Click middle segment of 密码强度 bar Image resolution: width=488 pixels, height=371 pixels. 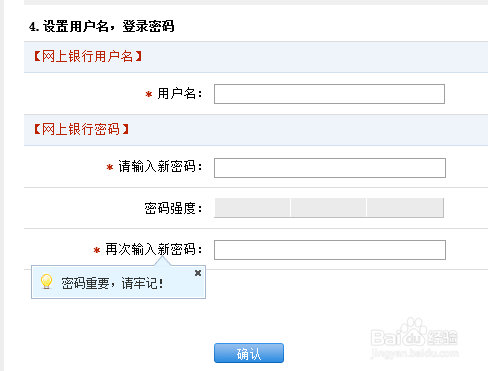[328, 208]
